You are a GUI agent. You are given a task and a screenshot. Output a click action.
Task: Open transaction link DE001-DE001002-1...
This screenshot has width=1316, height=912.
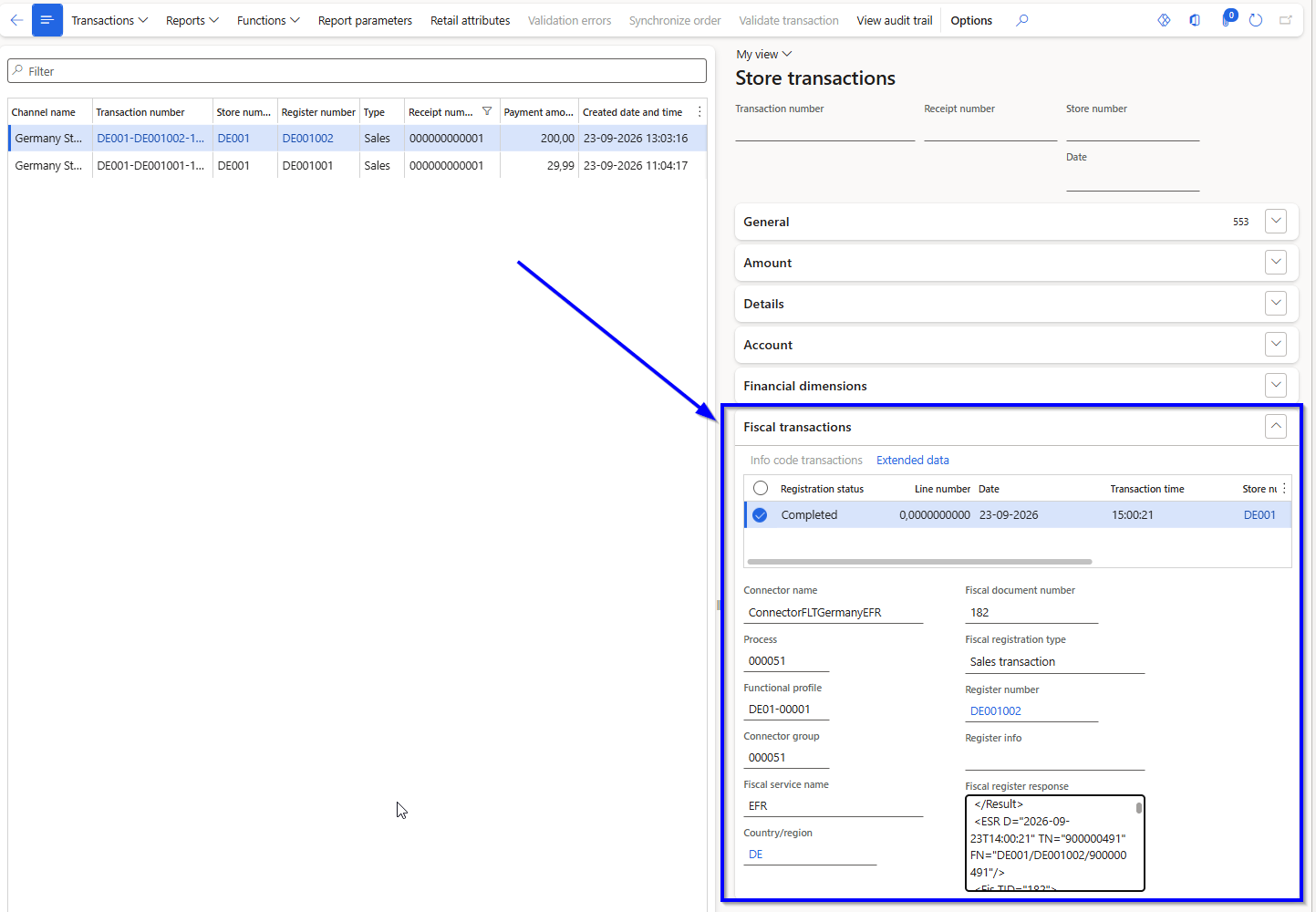tap(150, 139)
